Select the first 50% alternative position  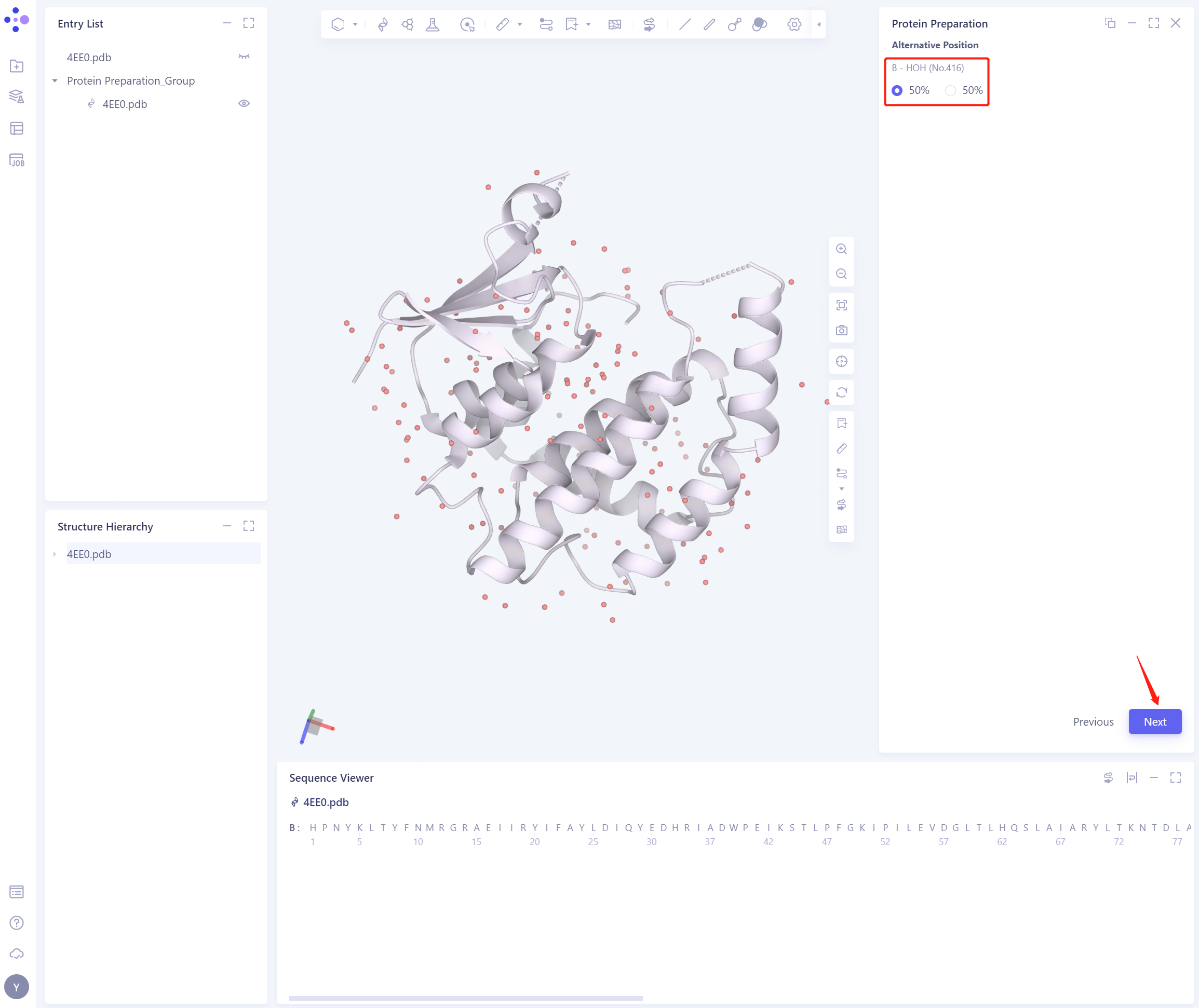pos(897,90)
